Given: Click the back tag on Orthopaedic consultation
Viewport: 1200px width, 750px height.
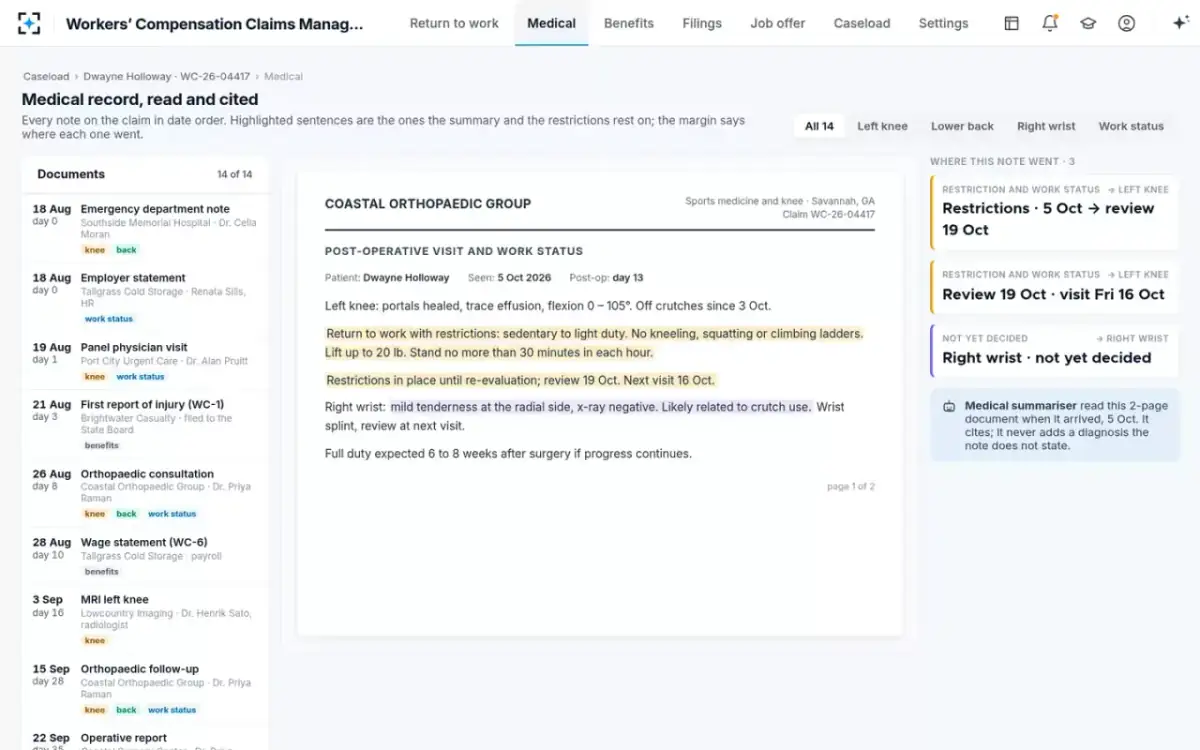Looking at the screenshot, I should point(126,514).
